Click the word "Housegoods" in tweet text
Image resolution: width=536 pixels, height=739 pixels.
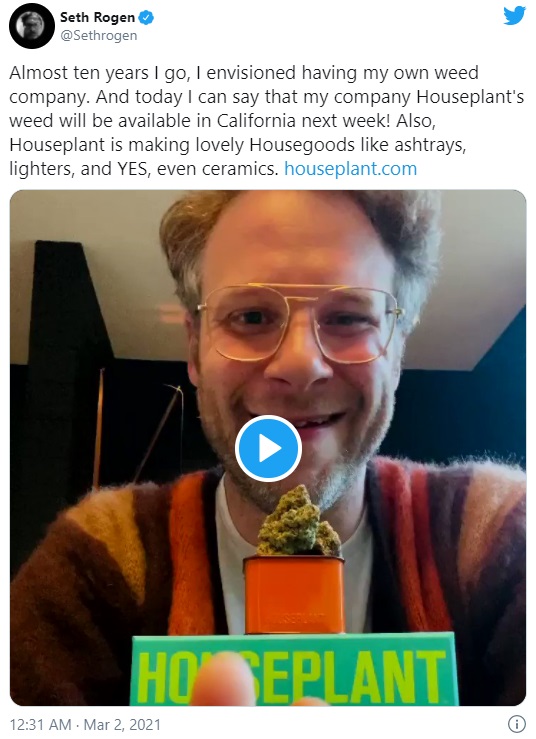(302, 145)
